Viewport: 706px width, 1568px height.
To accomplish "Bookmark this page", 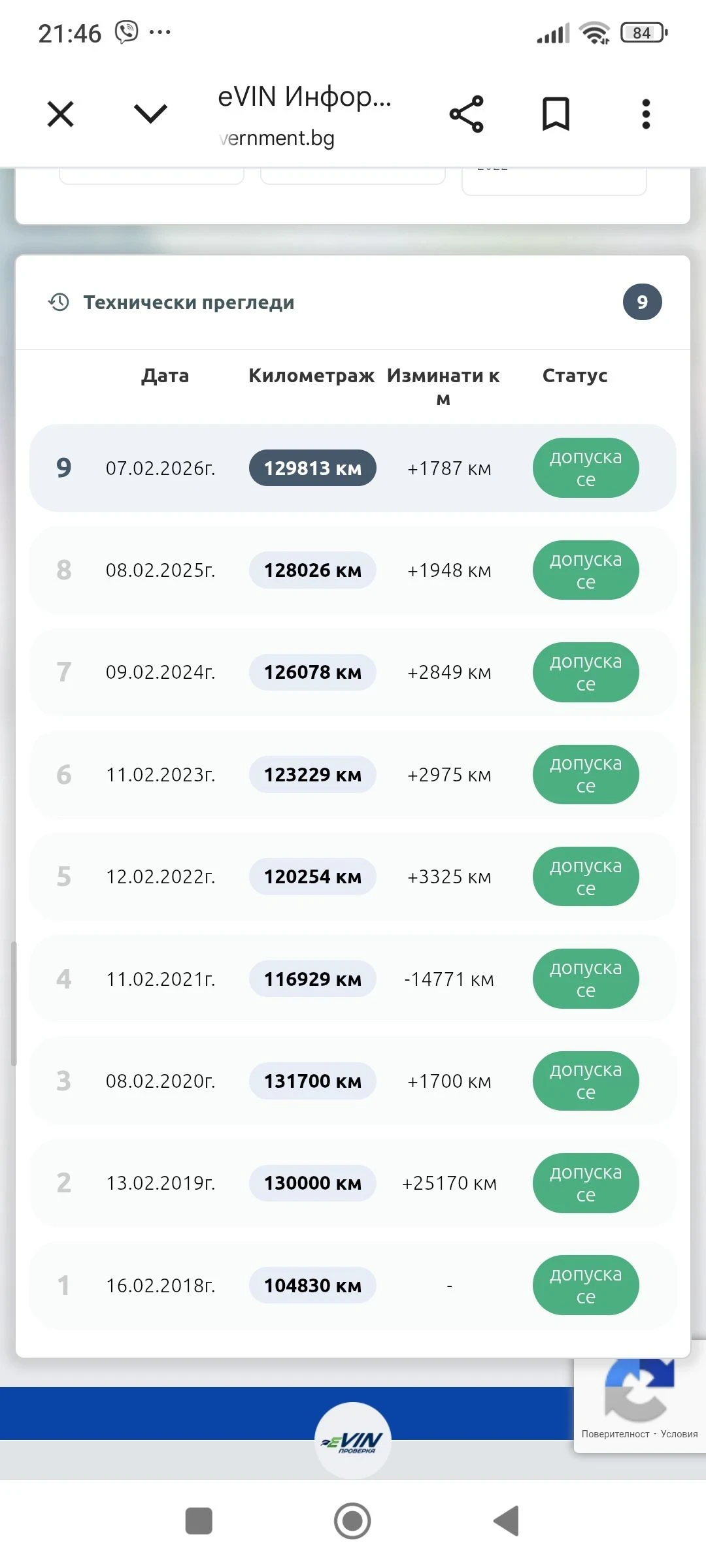I will tap(556, 114).
